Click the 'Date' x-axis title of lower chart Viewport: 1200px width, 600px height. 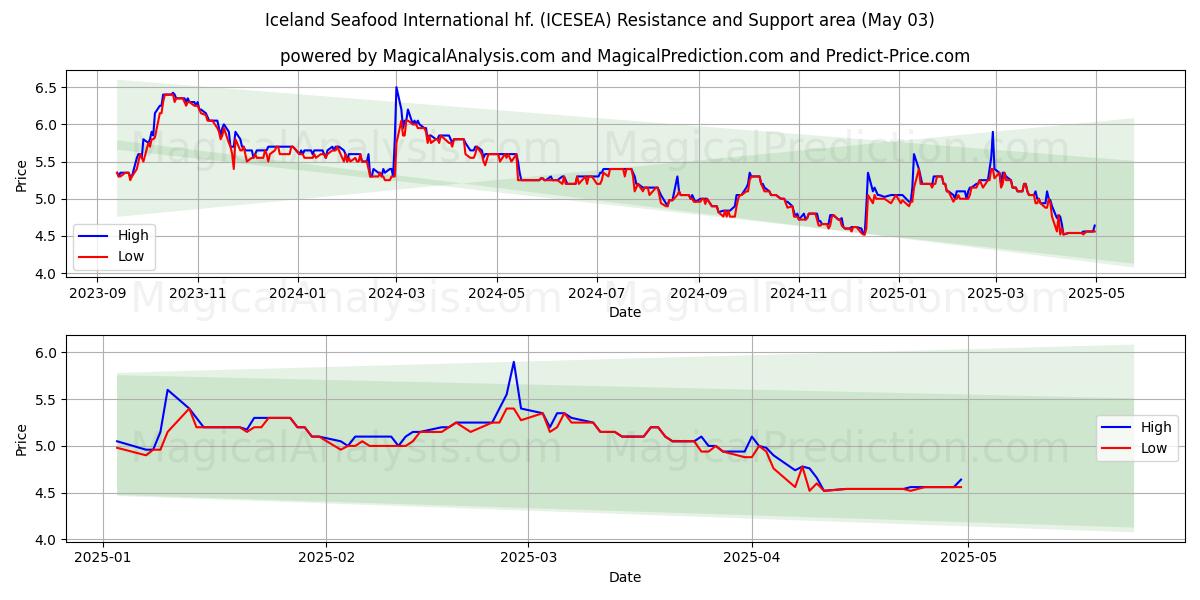point(625,577)
